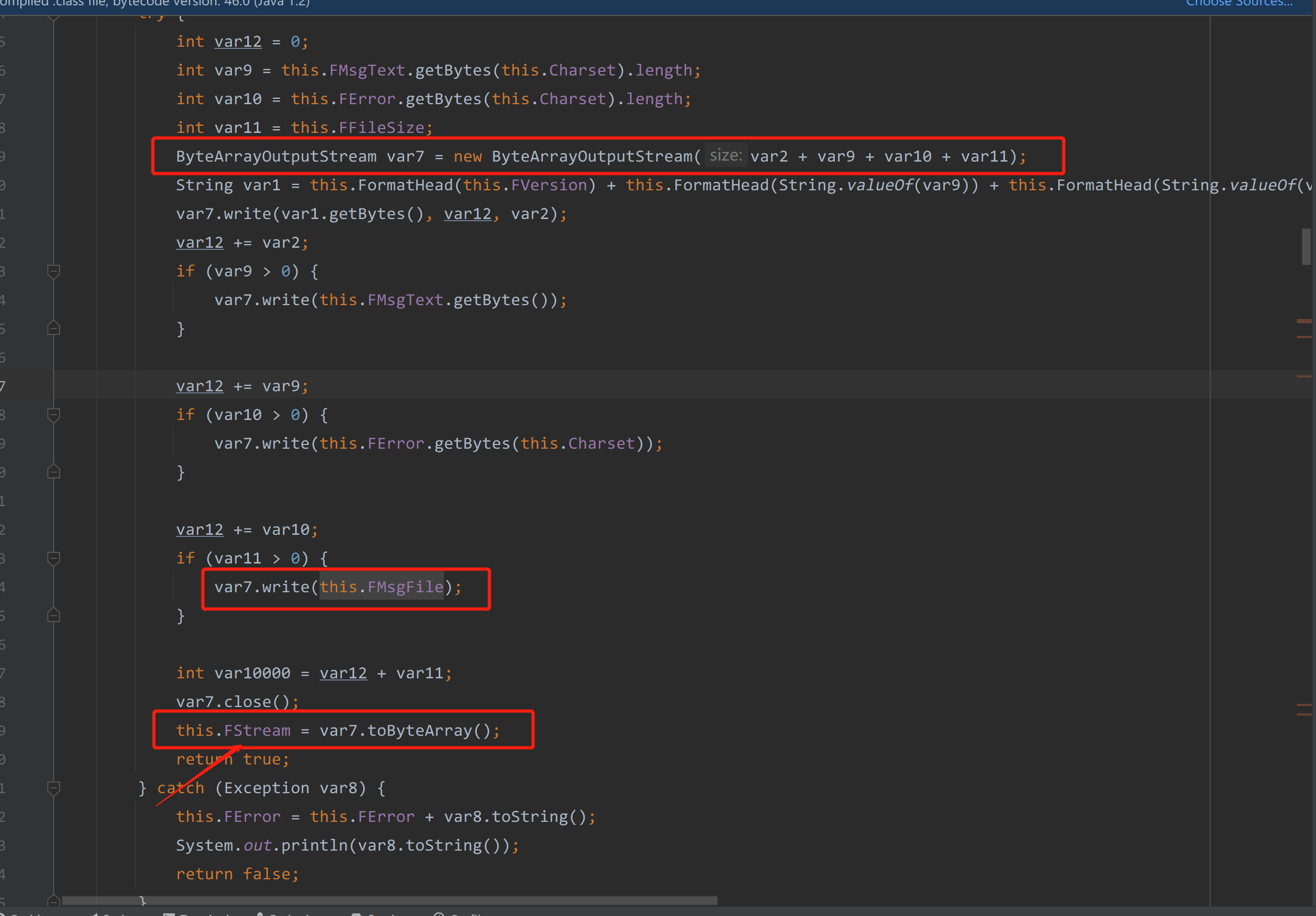Click the horizontal editor scrollbar
This screenshot has width=1316, height=916.
(x=390, y=901)
